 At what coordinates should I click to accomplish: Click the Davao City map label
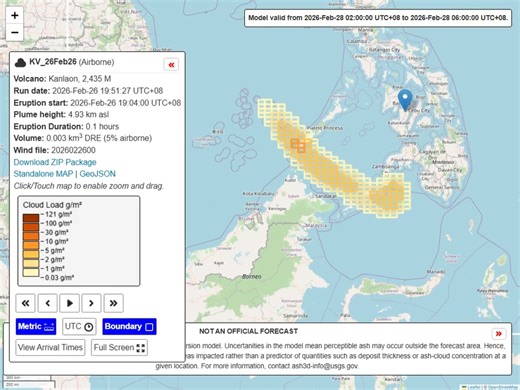450,170
